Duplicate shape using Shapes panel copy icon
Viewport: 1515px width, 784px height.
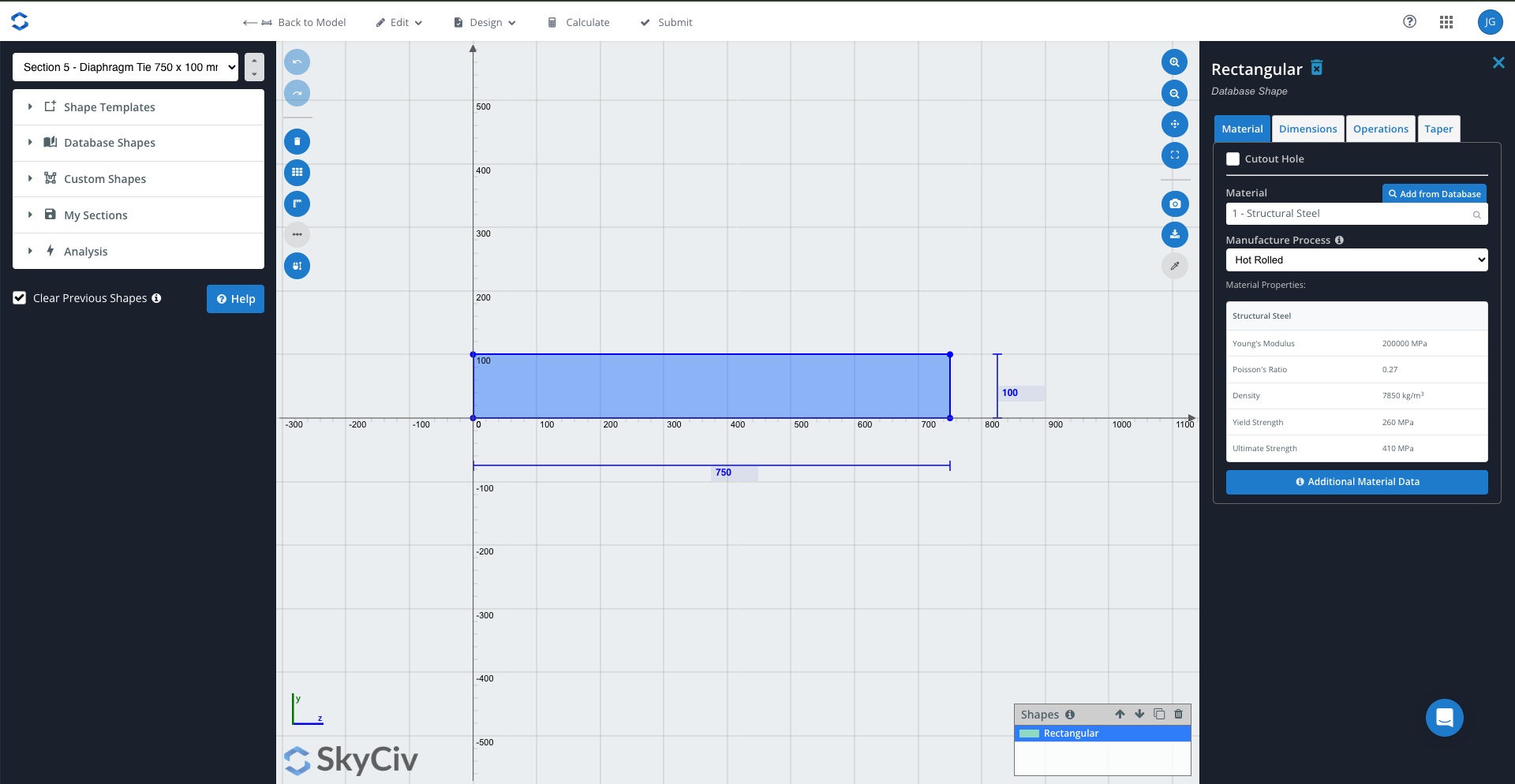pos(1159,715)
